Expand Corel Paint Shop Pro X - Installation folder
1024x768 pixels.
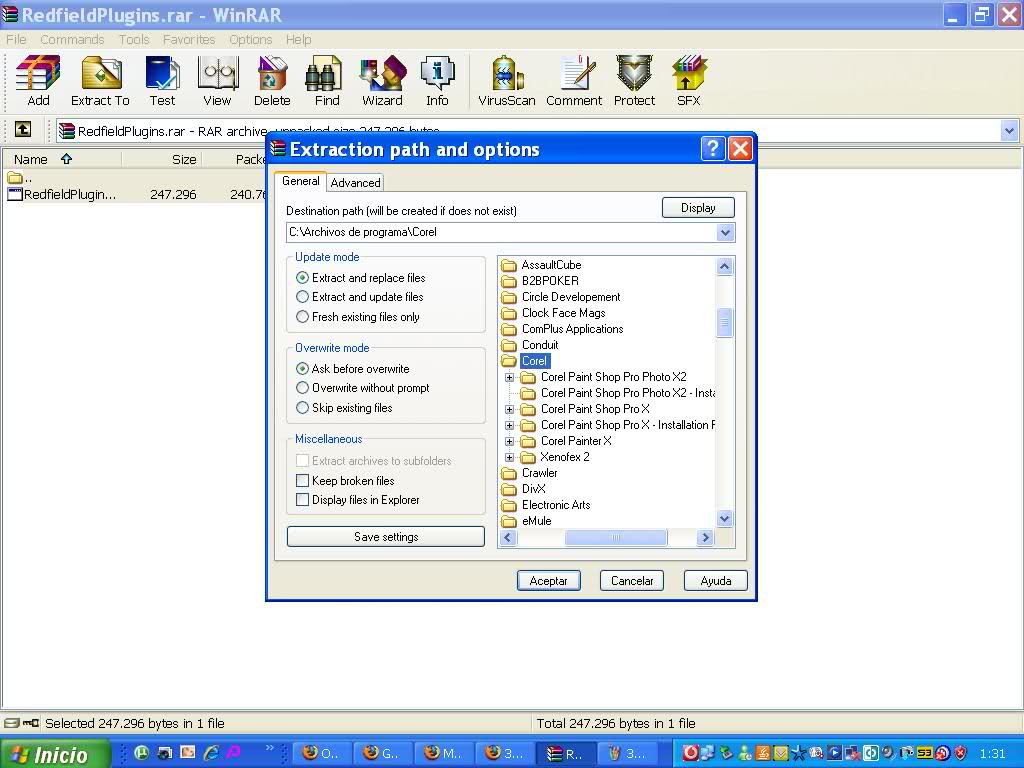509,425
